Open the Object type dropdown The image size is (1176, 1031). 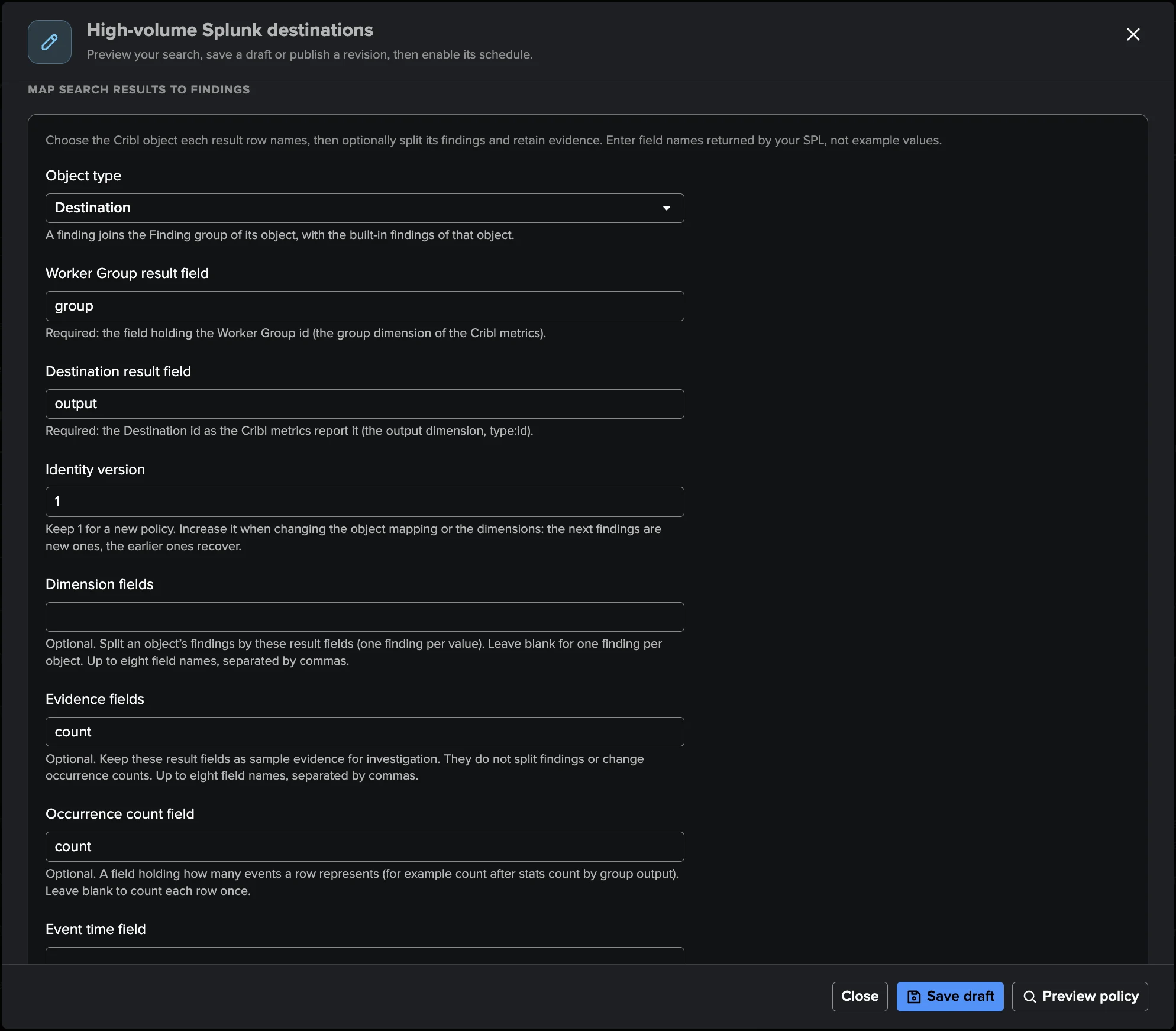[x=364, y=208]
